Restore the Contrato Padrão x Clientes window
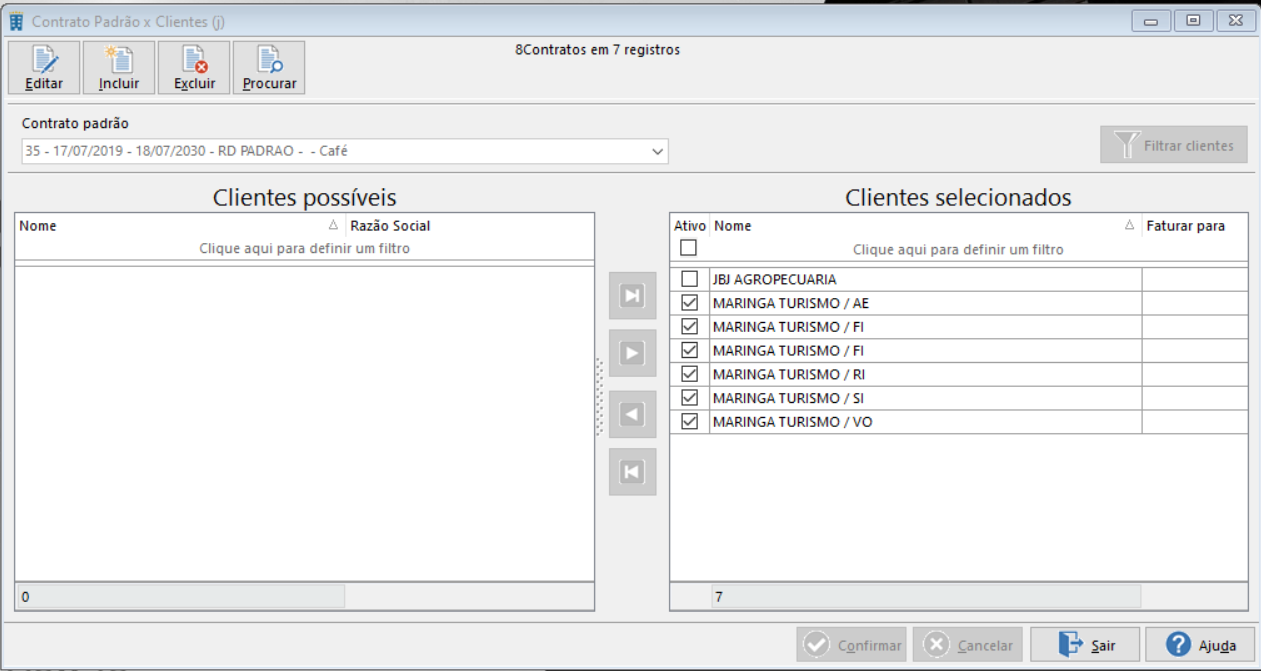 coord(1193,20)
